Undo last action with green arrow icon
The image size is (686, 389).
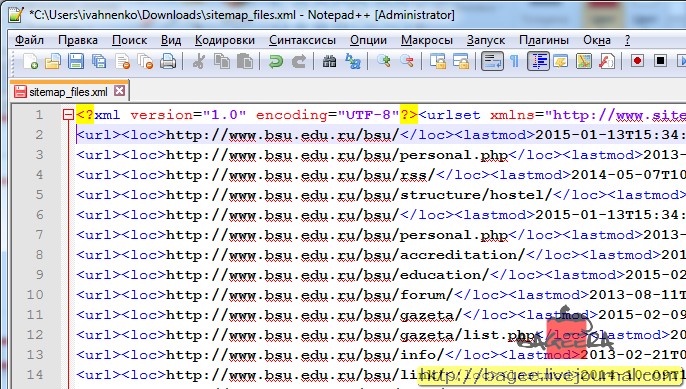tap(276, 61)
